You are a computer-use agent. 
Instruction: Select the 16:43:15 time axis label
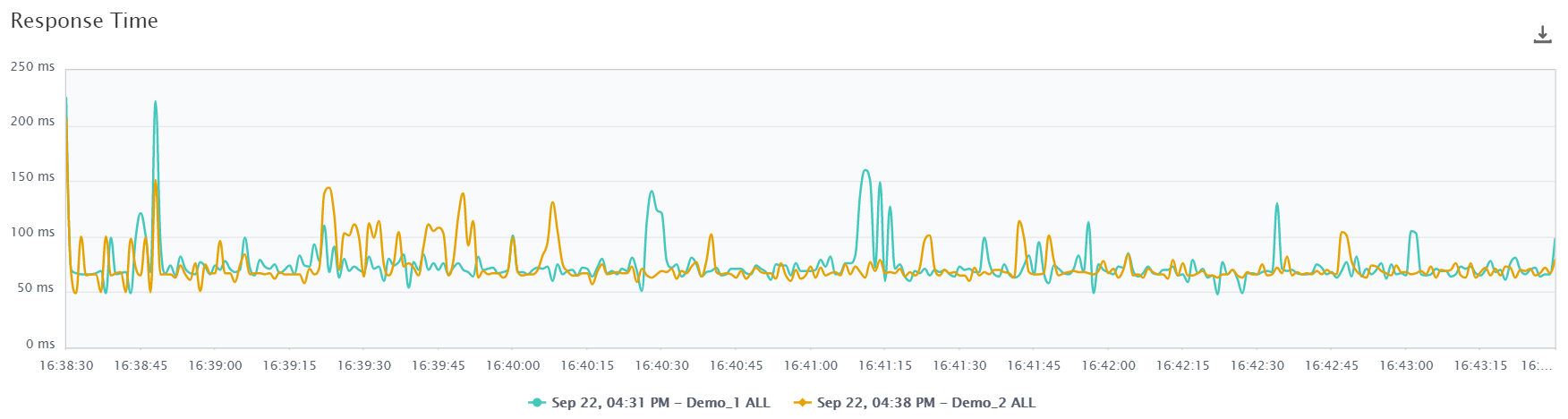(1480, 365)
